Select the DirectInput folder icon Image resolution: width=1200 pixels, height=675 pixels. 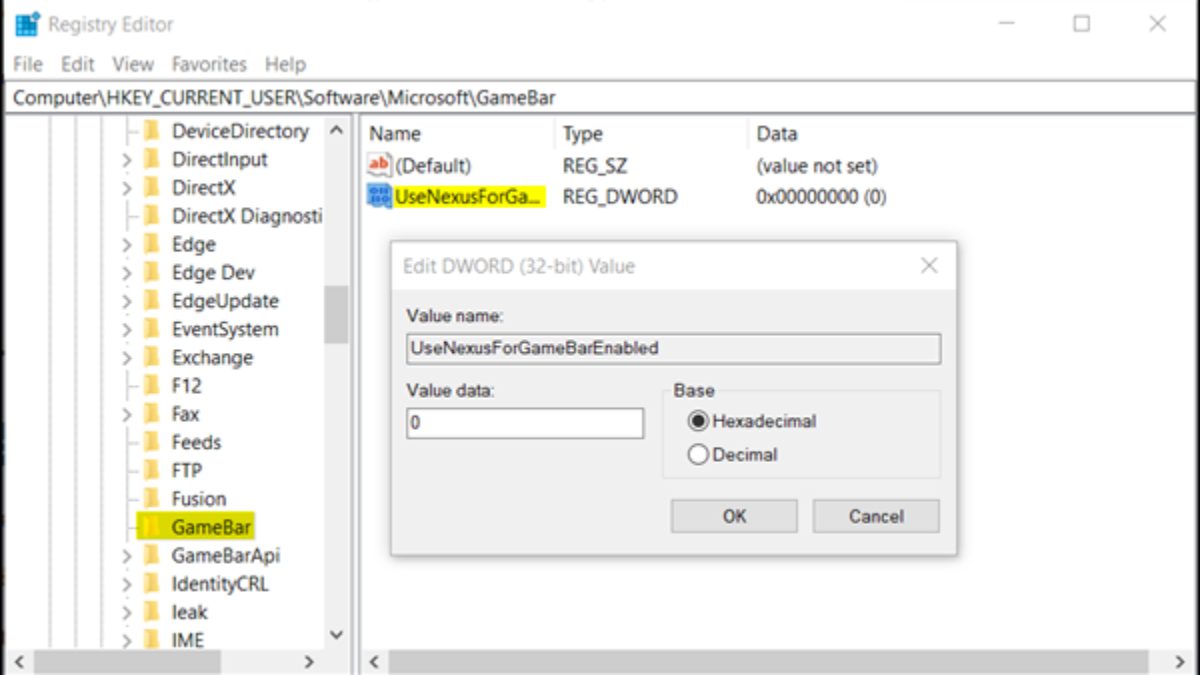(x=152, y=159)
